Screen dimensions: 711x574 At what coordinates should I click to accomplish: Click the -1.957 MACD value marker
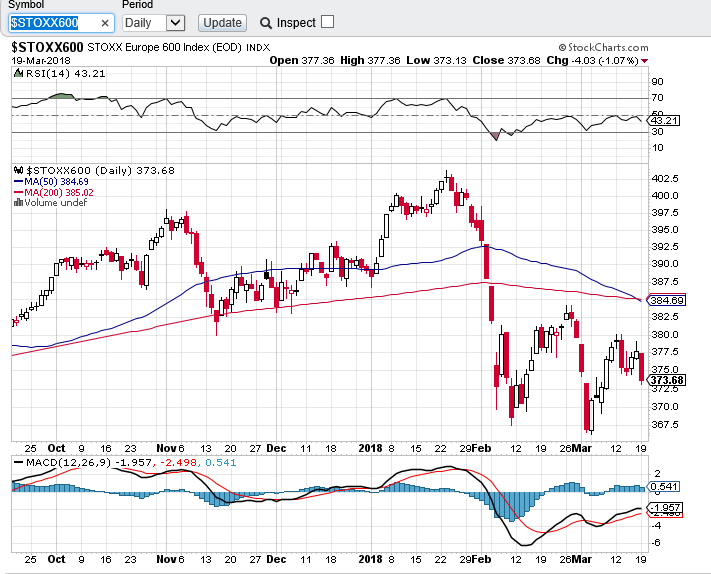click(665, 507)
